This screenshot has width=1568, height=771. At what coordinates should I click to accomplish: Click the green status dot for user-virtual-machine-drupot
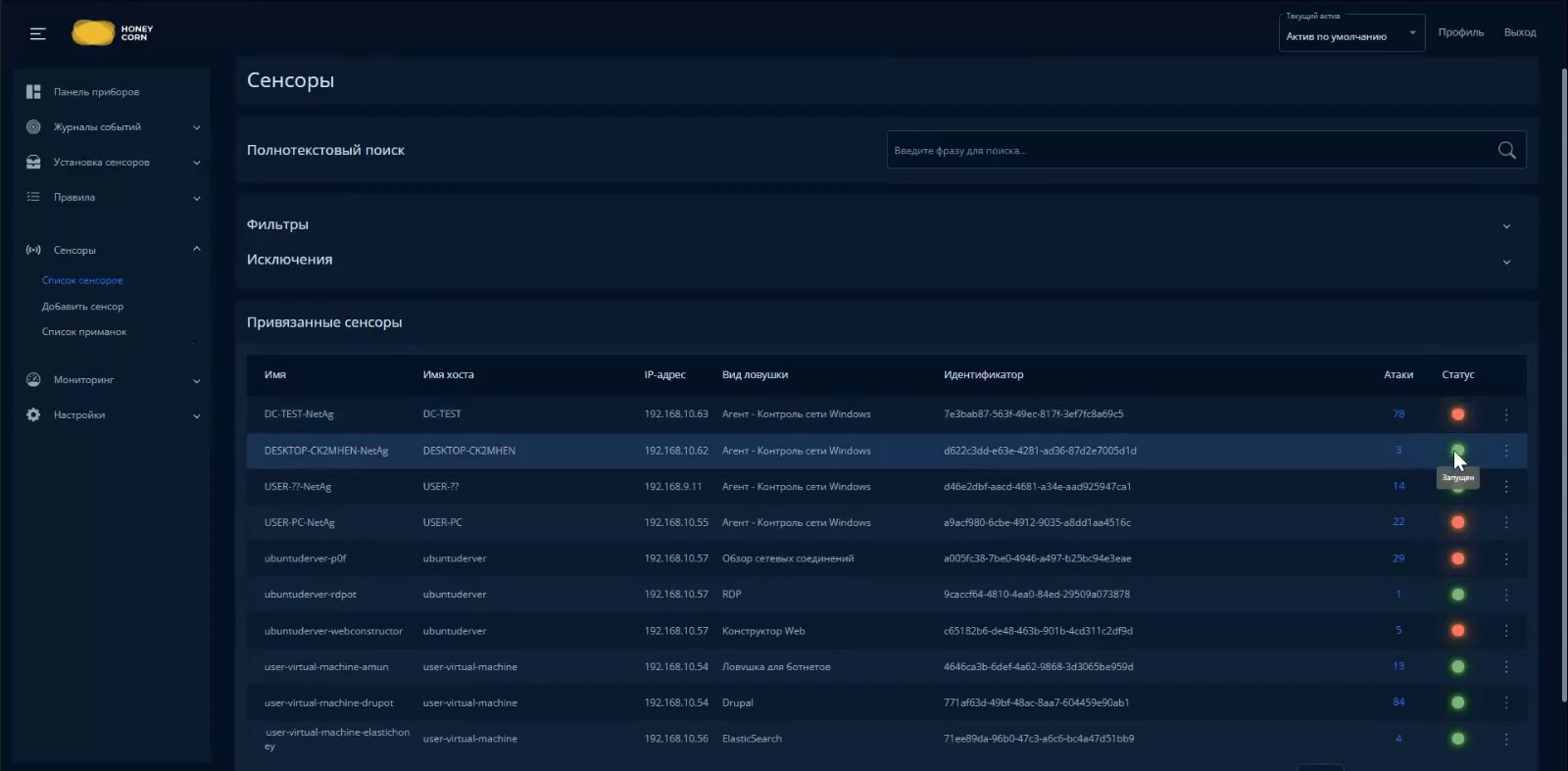point(1458,702)
